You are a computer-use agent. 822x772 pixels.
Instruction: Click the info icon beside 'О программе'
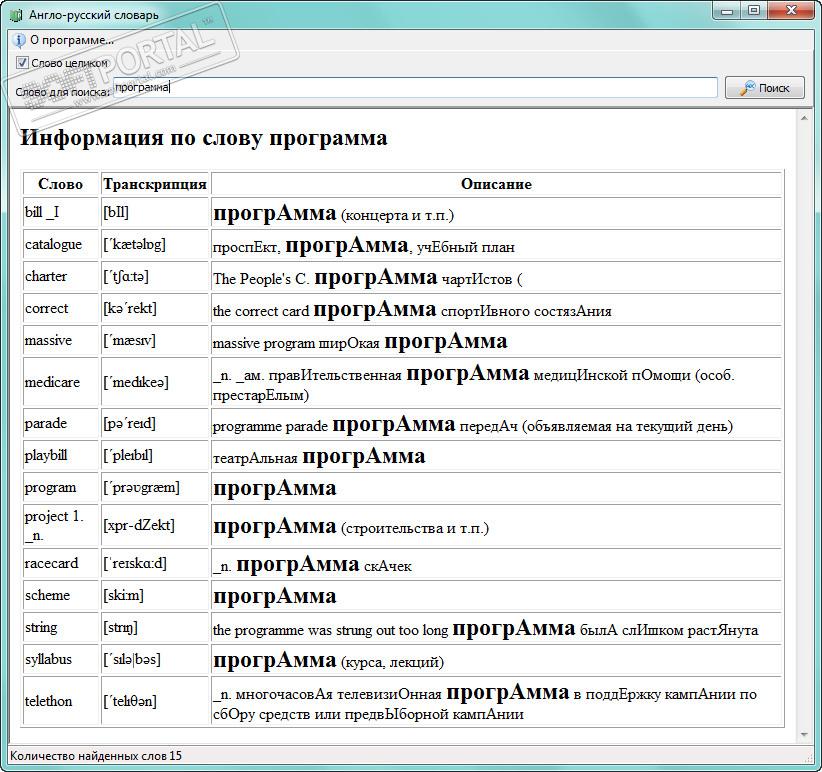19,40
